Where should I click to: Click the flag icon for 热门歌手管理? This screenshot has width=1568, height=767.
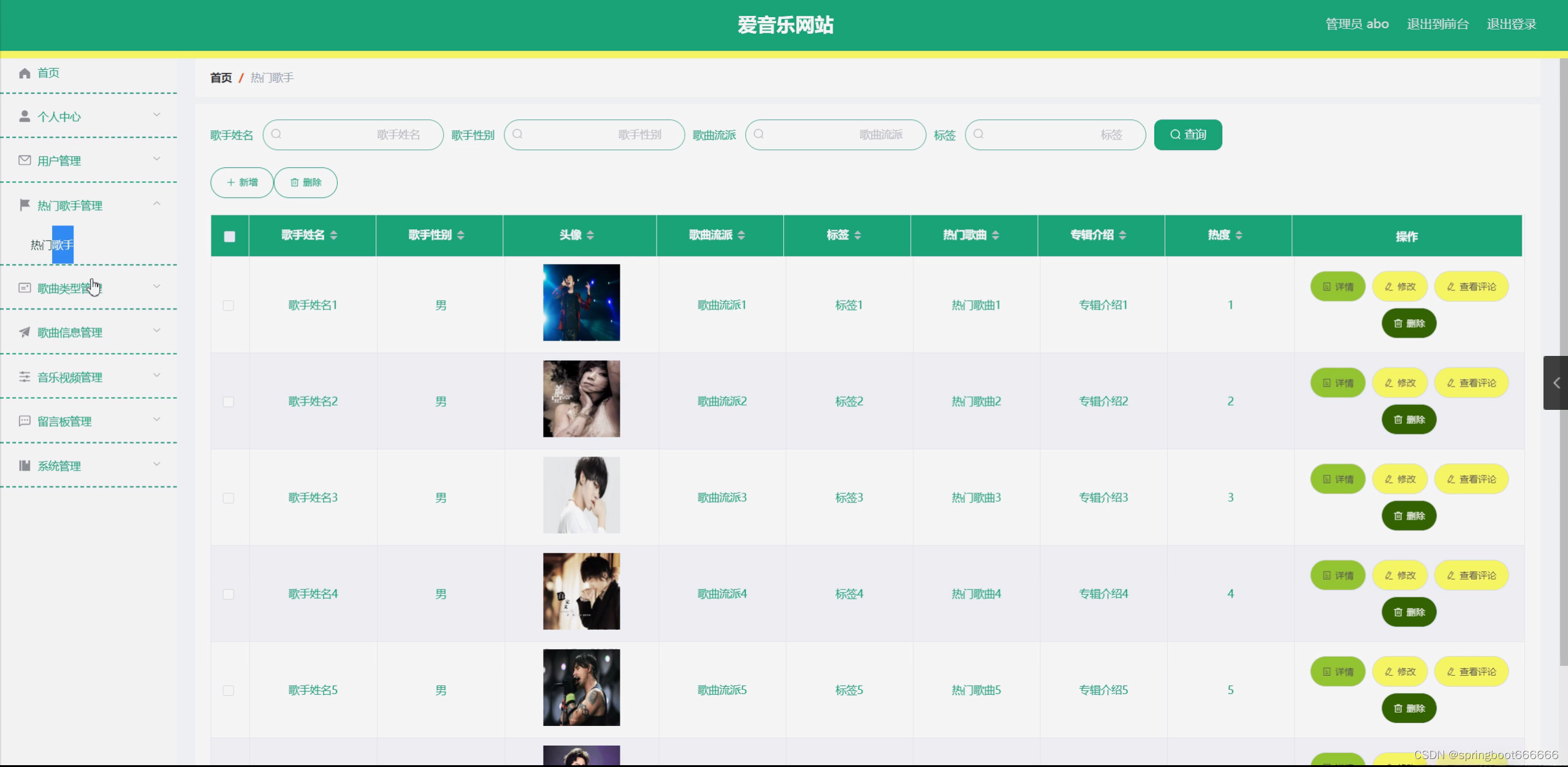(x=25, y=205)
